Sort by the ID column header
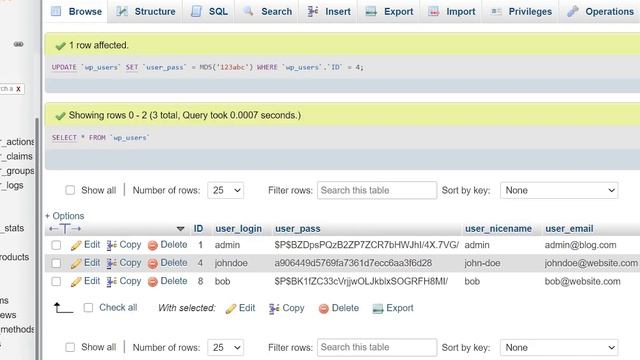Image resolution: width=640 pixels, height=360 pixels. [x=198, y=229]
